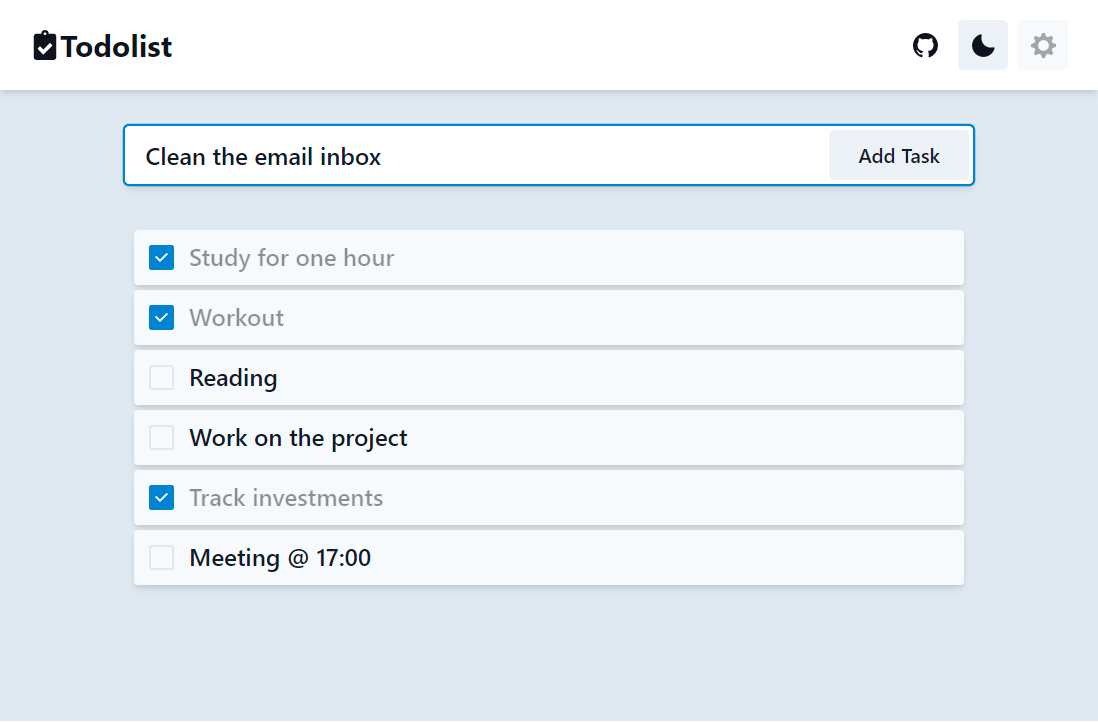Click the "Study for one hour" task text
The width and height of the screenshot is (1098, 723).
click(x=291, y=258)
